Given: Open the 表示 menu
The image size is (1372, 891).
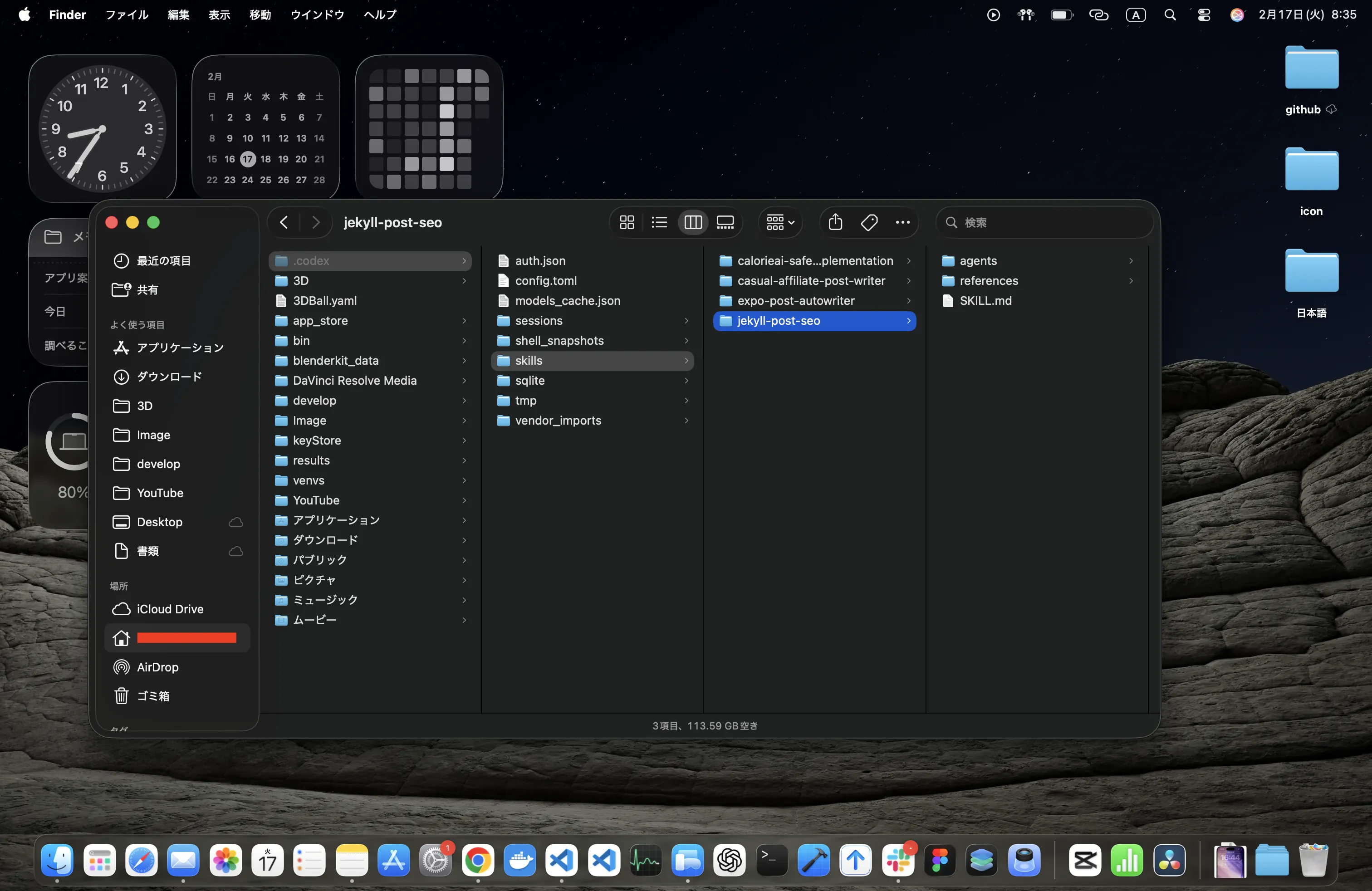Looking at the screenshot, I should coord(219,15).
